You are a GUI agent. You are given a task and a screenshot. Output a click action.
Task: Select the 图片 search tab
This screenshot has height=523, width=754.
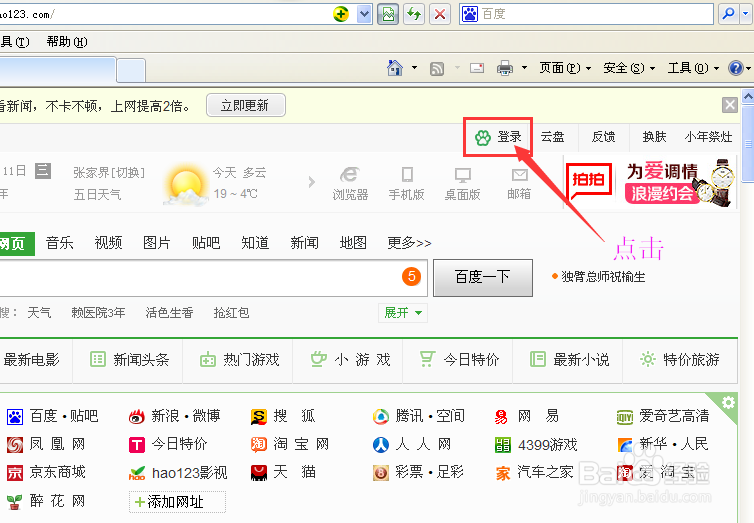[157, 243]
